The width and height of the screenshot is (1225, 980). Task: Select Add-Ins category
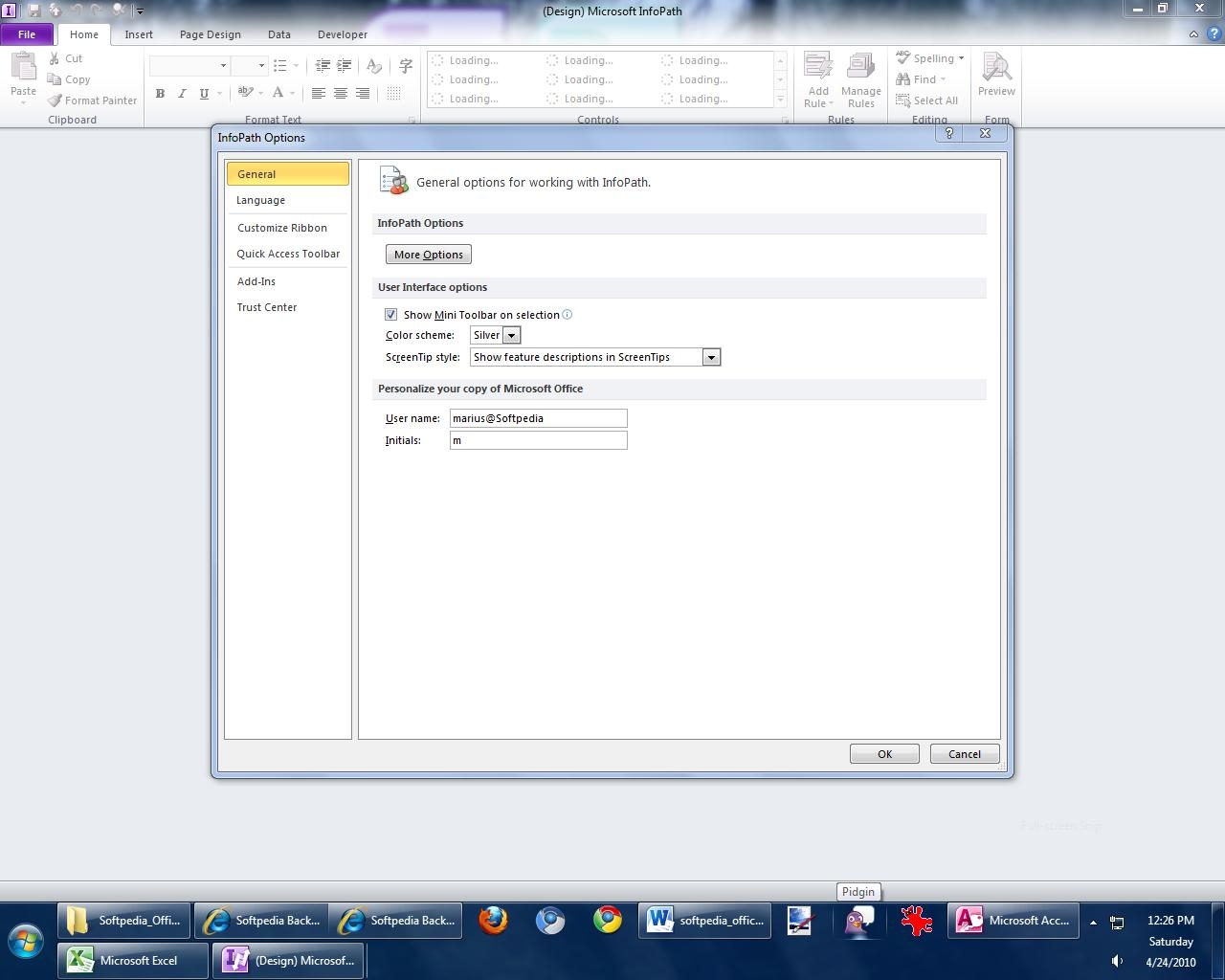click(x=288, y=281)
